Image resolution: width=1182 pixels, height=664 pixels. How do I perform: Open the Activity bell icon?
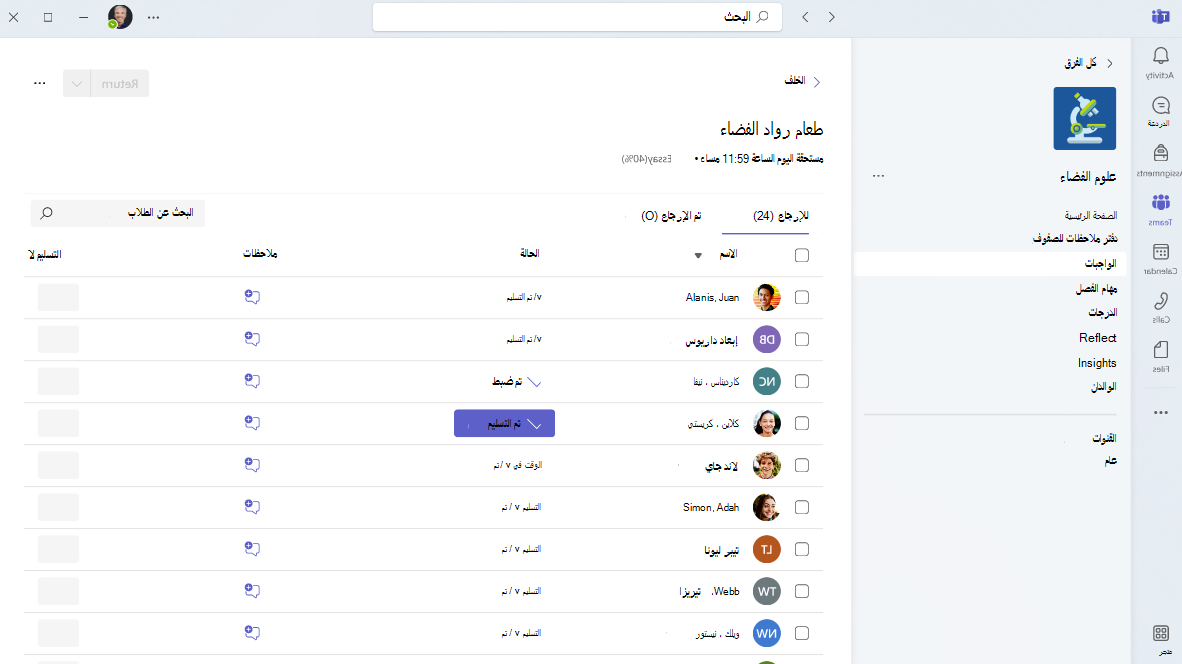[1160, 57]
